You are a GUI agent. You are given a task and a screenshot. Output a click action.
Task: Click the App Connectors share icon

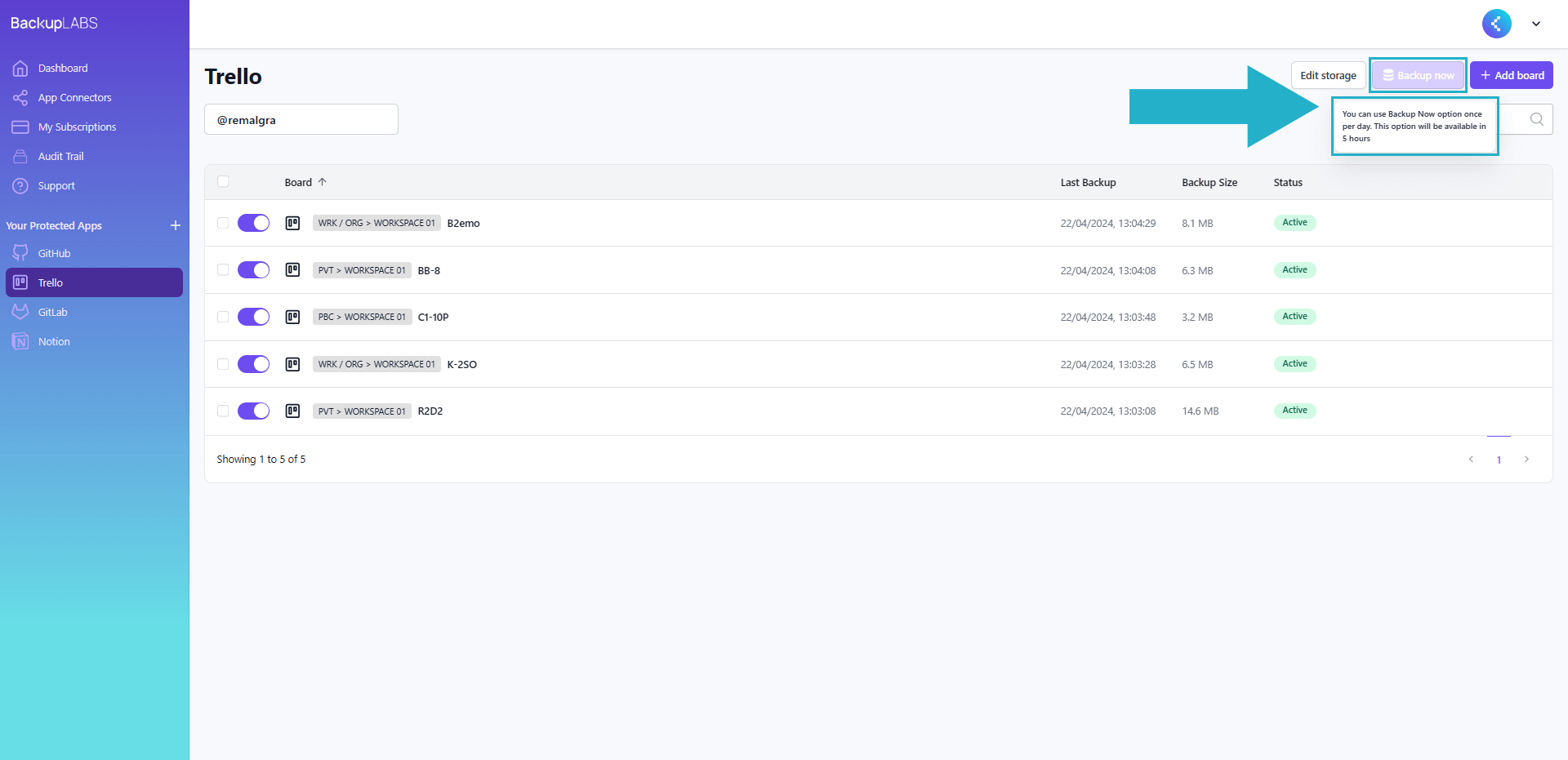point(20,98)
